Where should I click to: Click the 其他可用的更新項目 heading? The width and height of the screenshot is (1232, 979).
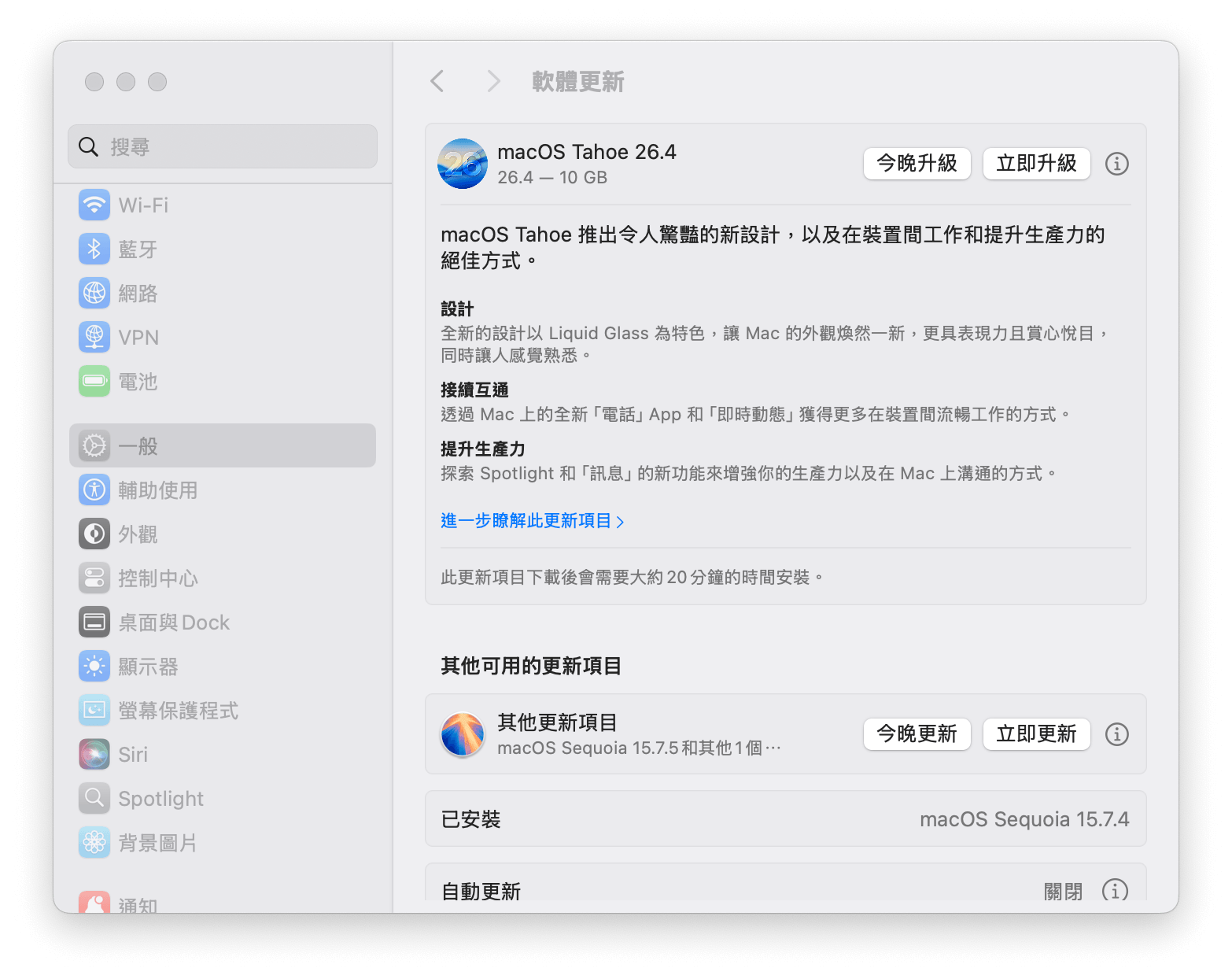click(531, 666)
